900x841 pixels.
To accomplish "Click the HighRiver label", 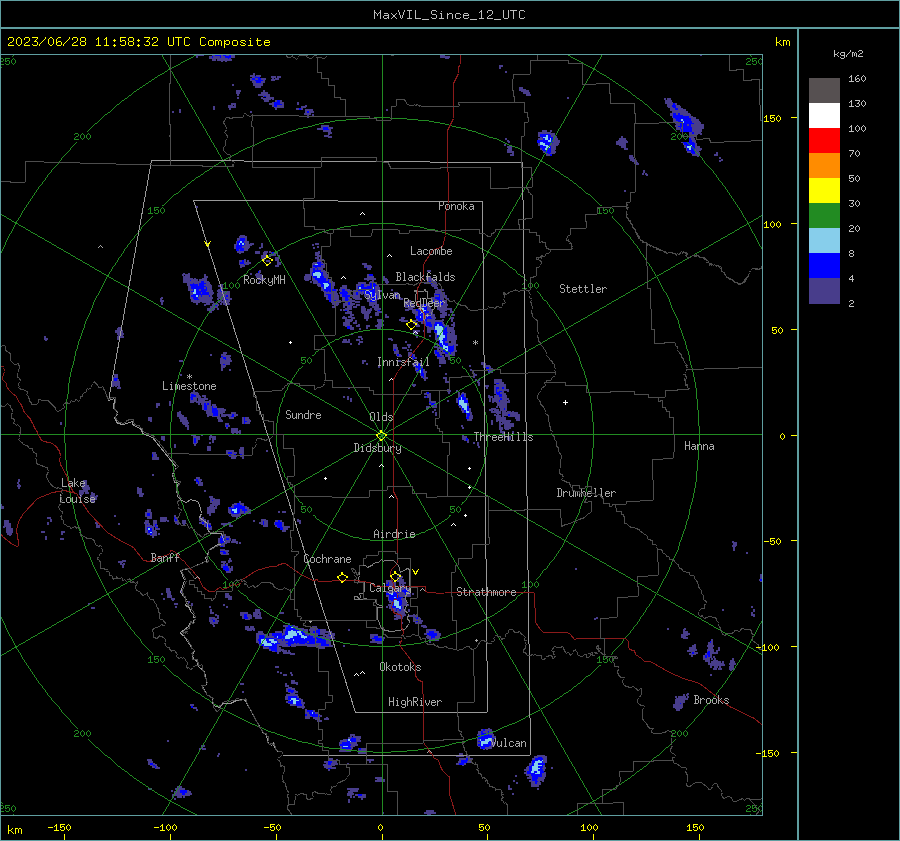I will (x=415, y=702).
